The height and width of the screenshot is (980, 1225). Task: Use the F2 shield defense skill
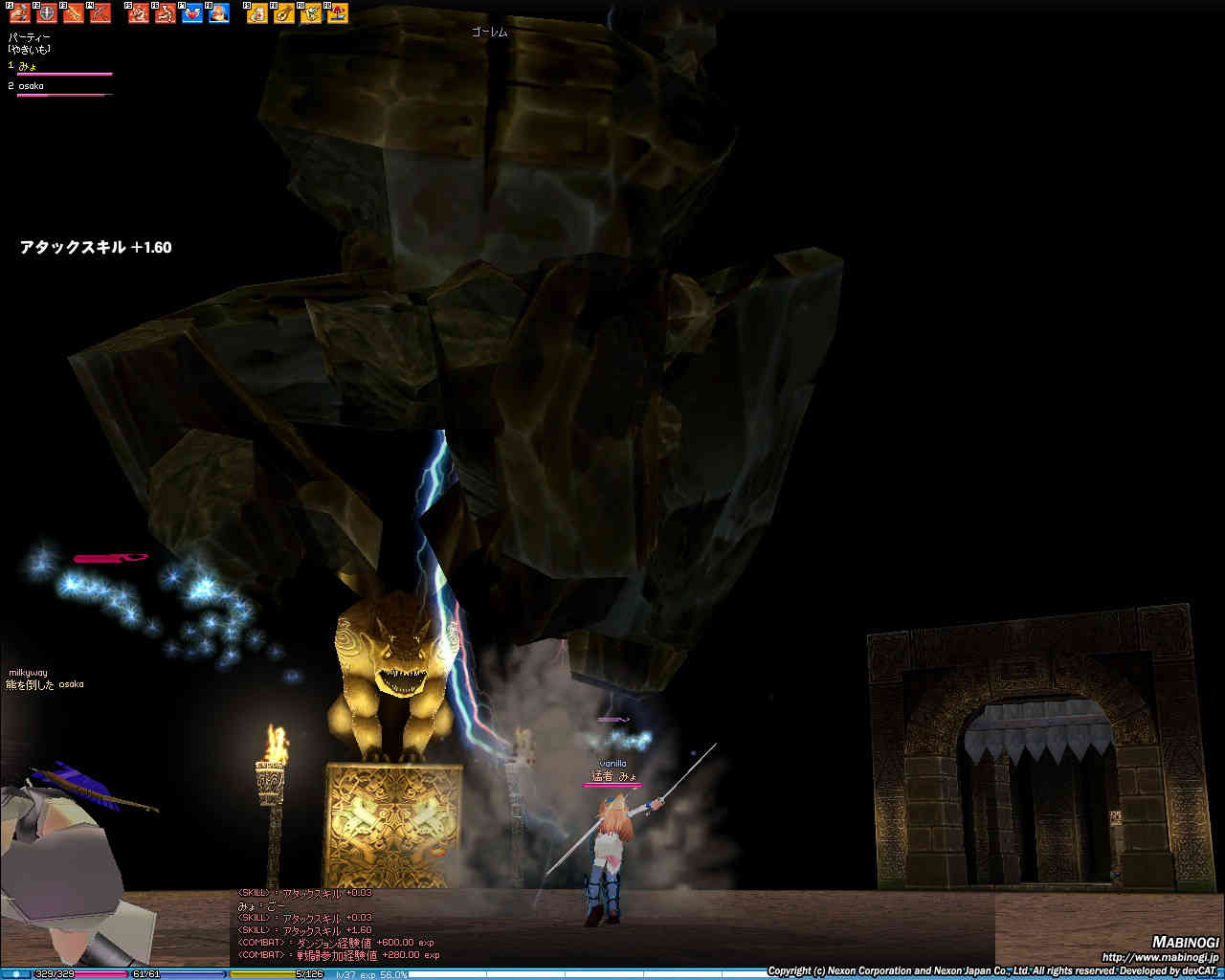tap(47, 13)
